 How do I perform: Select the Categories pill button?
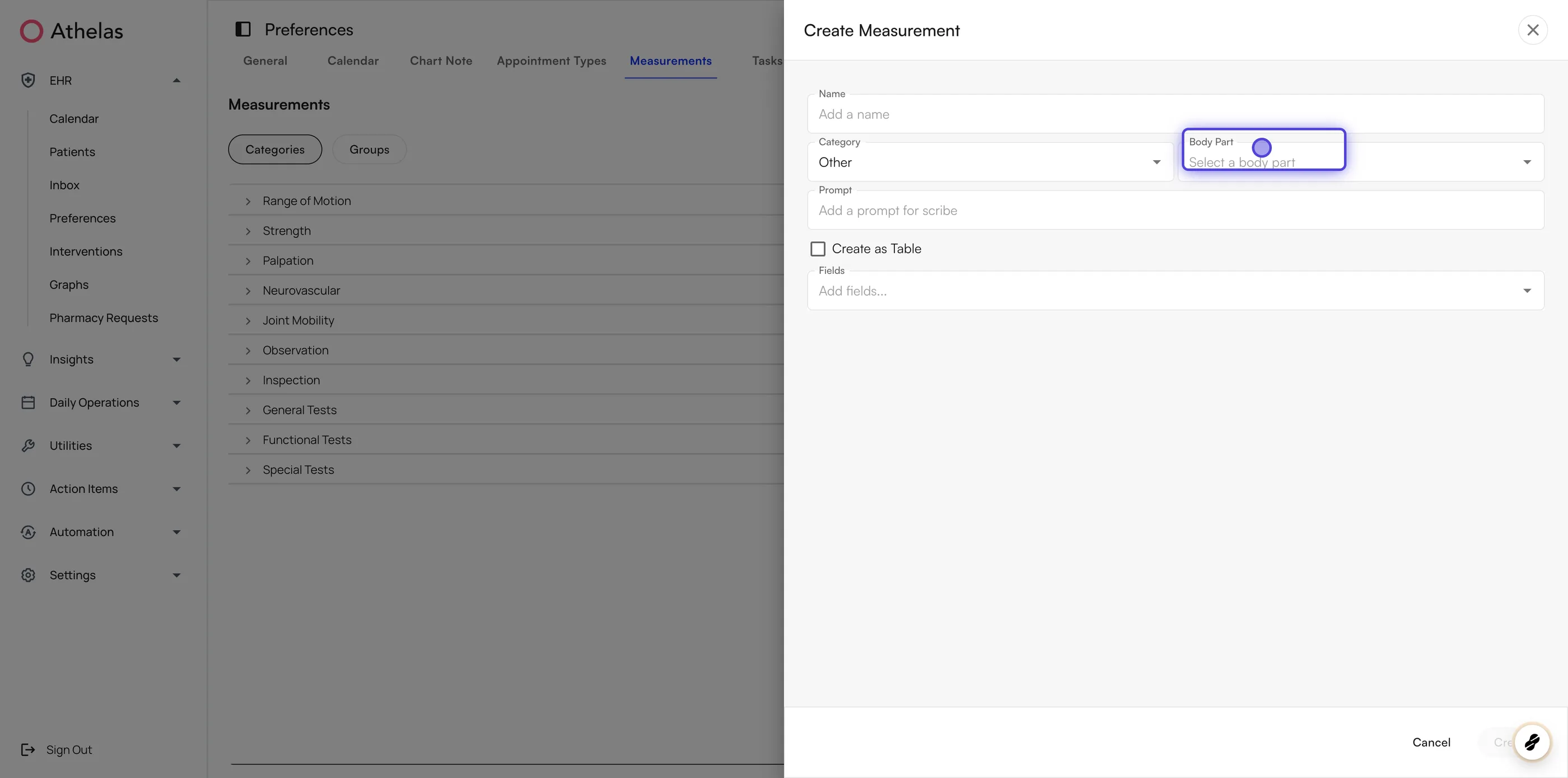pos(274,149)
